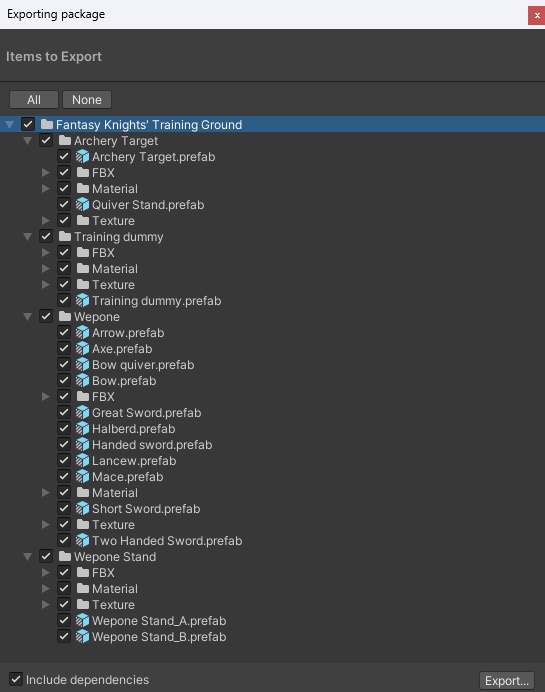Click the Material folder icon under Training dummy

(x=83, y=268)
